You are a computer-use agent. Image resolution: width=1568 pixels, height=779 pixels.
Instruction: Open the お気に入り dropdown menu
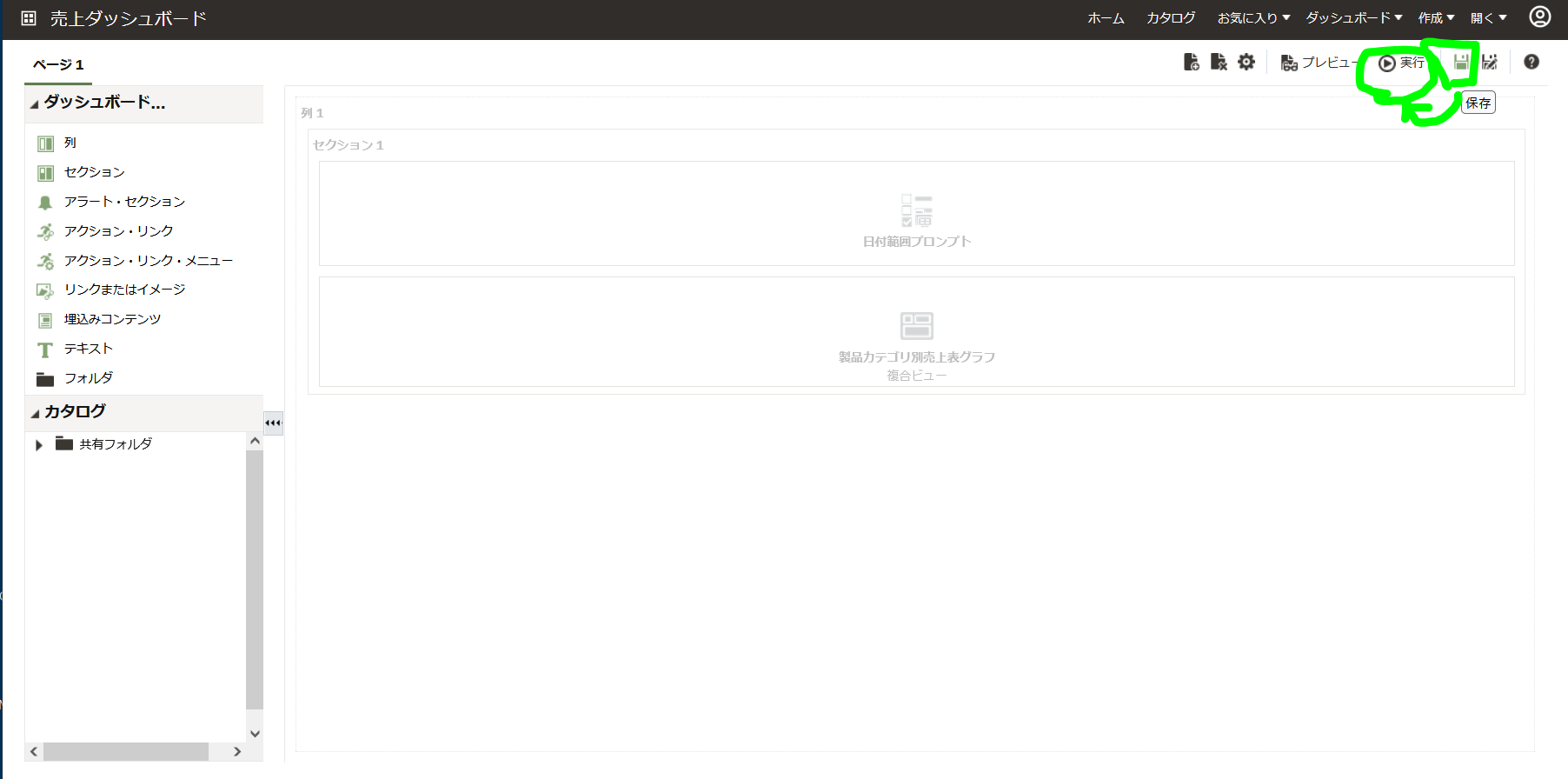pyautogui.click(x=1253, y=18)
